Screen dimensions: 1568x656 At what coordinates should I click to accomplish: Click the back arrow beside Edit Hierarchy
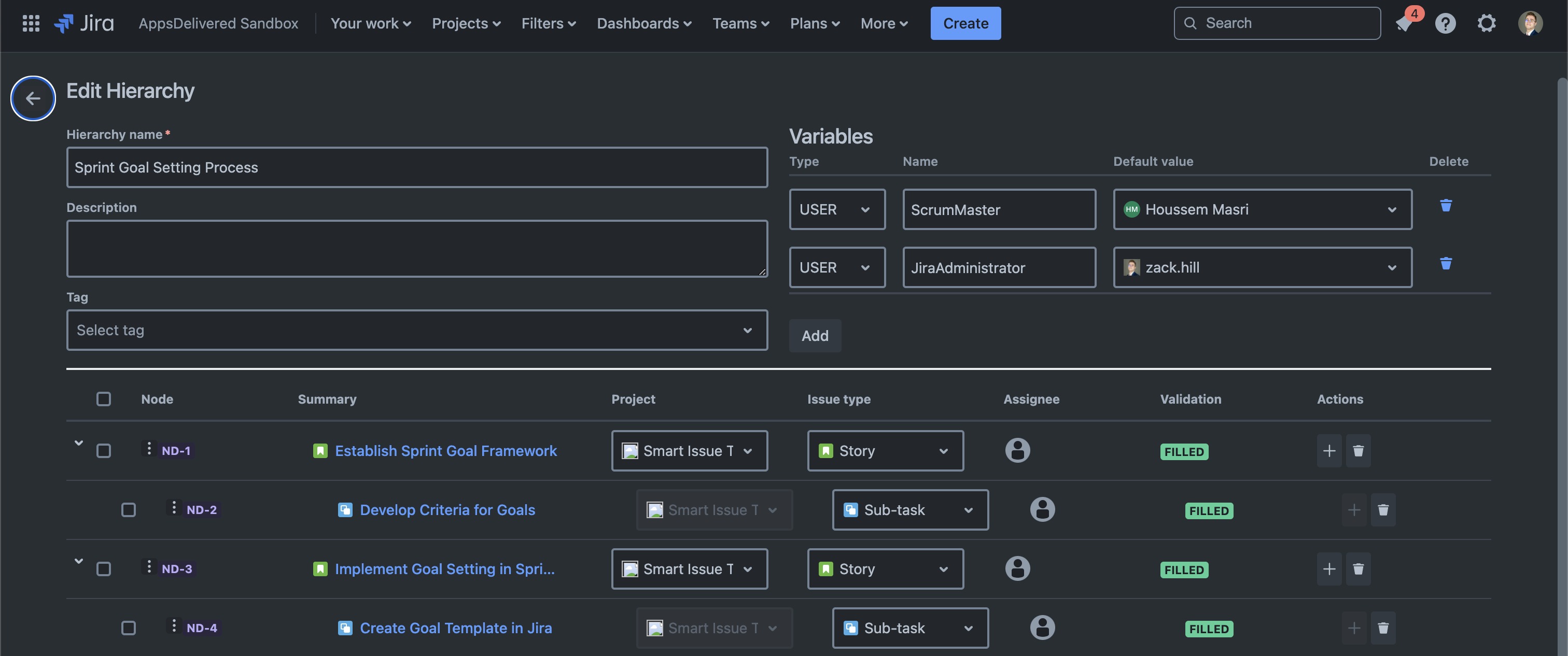pos(33,98)
